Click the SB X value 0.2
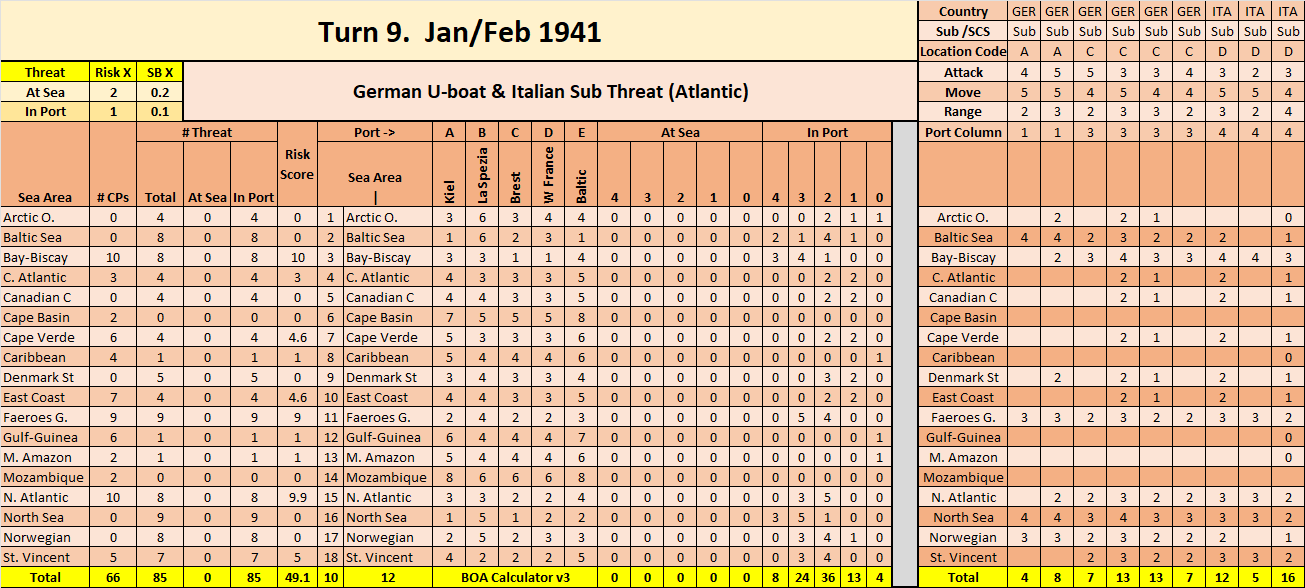The image size is (1305, 588). [160, 92]
